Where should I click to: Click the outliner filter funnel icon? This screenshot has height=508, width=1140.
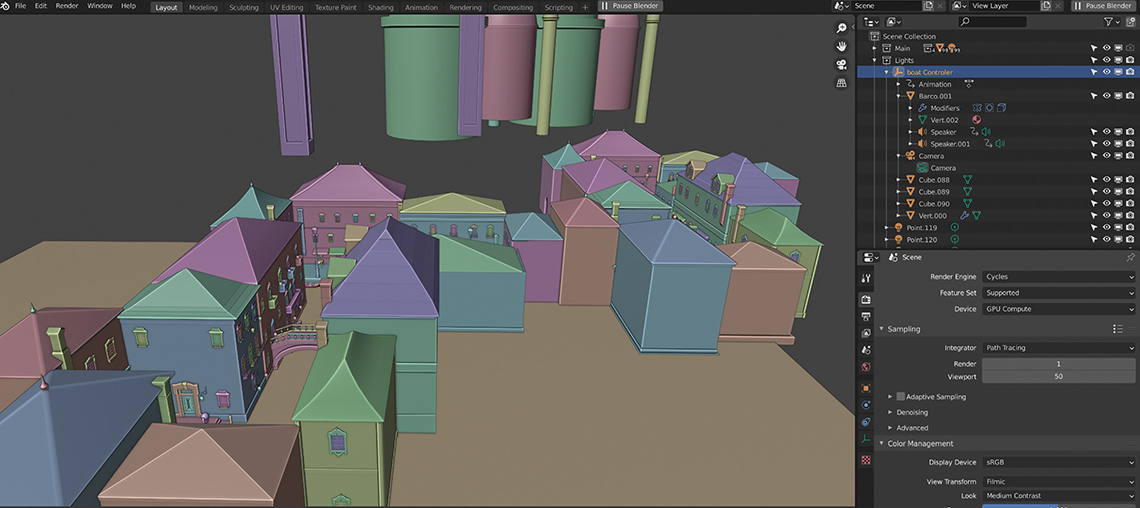pos(1108,21)
